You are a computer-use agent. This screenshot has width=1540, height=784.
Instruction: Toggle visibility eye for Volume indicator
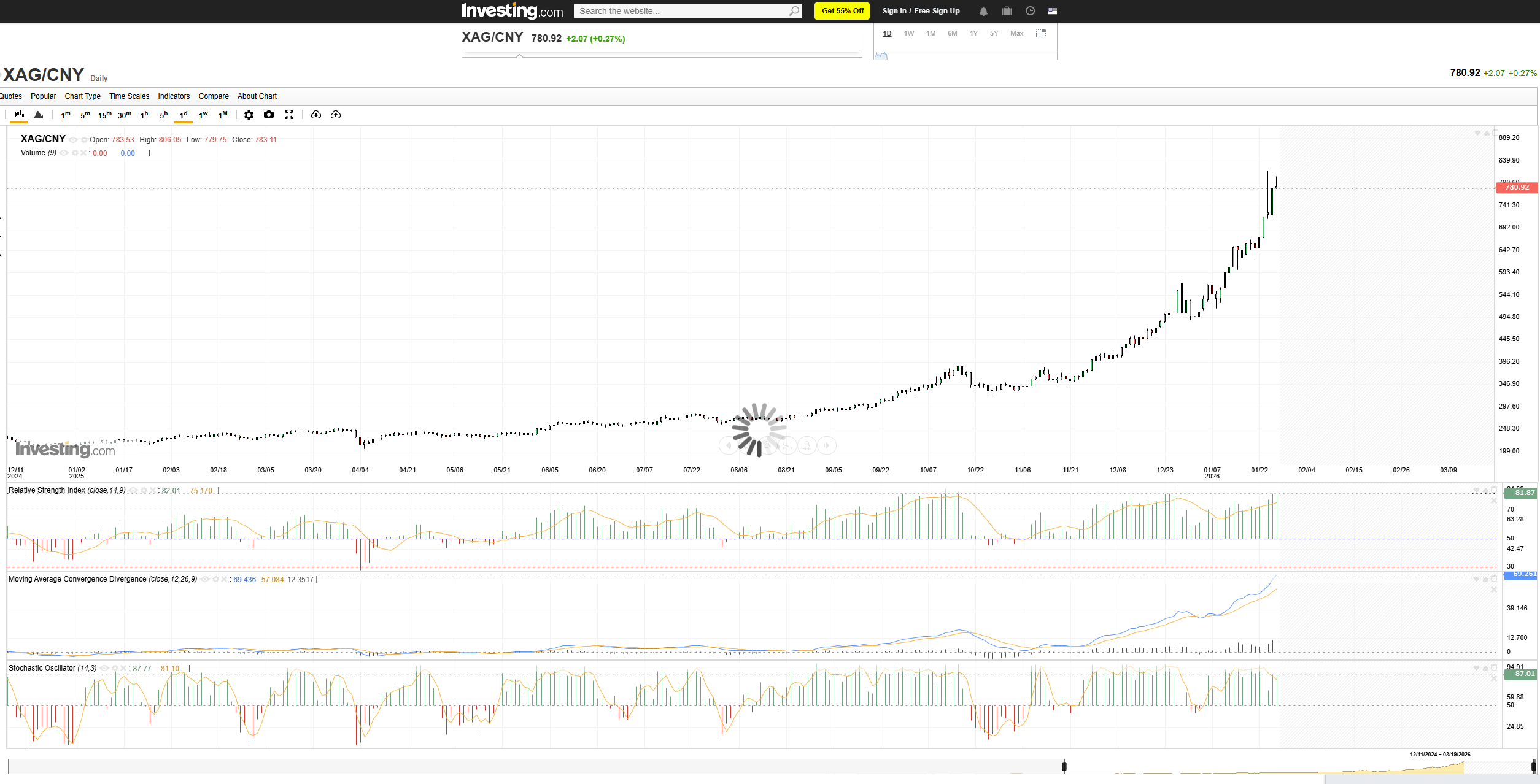64,153
